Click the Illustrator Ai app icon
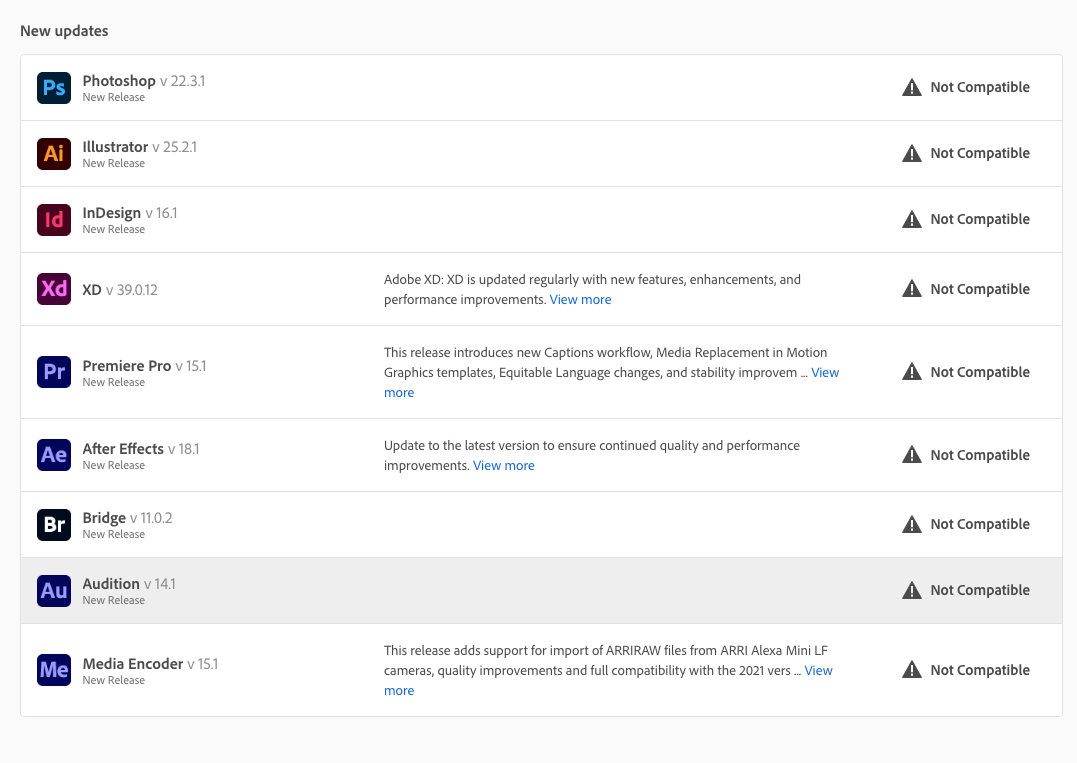Screen dimensions: 1077x763 click(54, 154)
